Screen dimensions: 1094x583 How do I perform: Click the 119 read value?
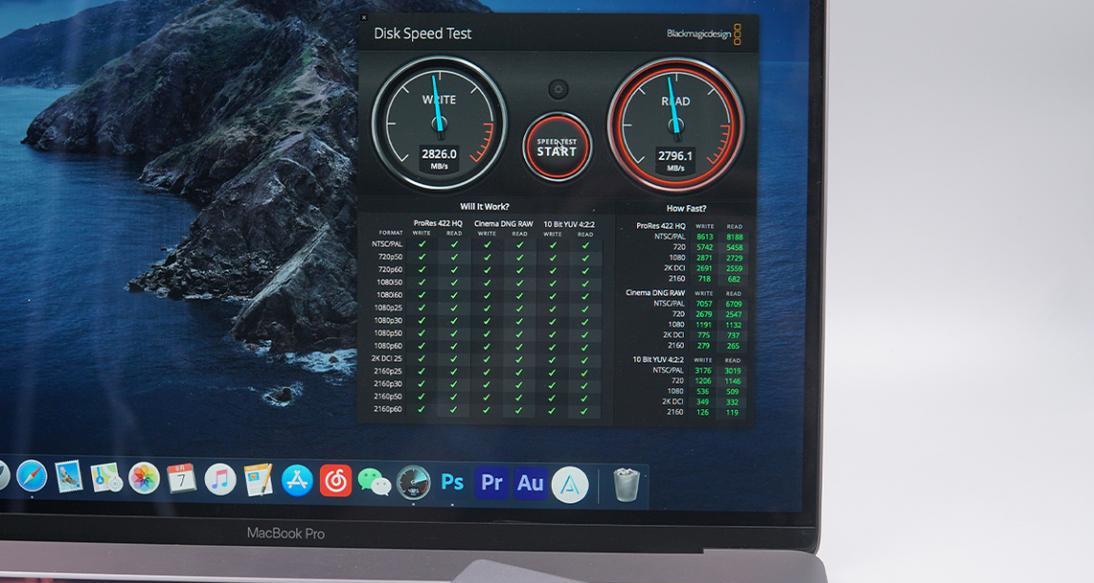733,413
